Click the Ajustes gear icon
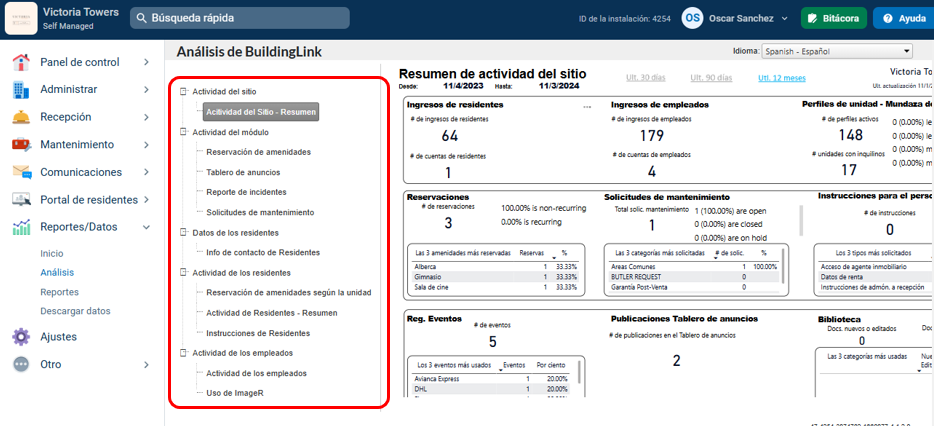Screen dimensions: 934x426 click(21, 337)
